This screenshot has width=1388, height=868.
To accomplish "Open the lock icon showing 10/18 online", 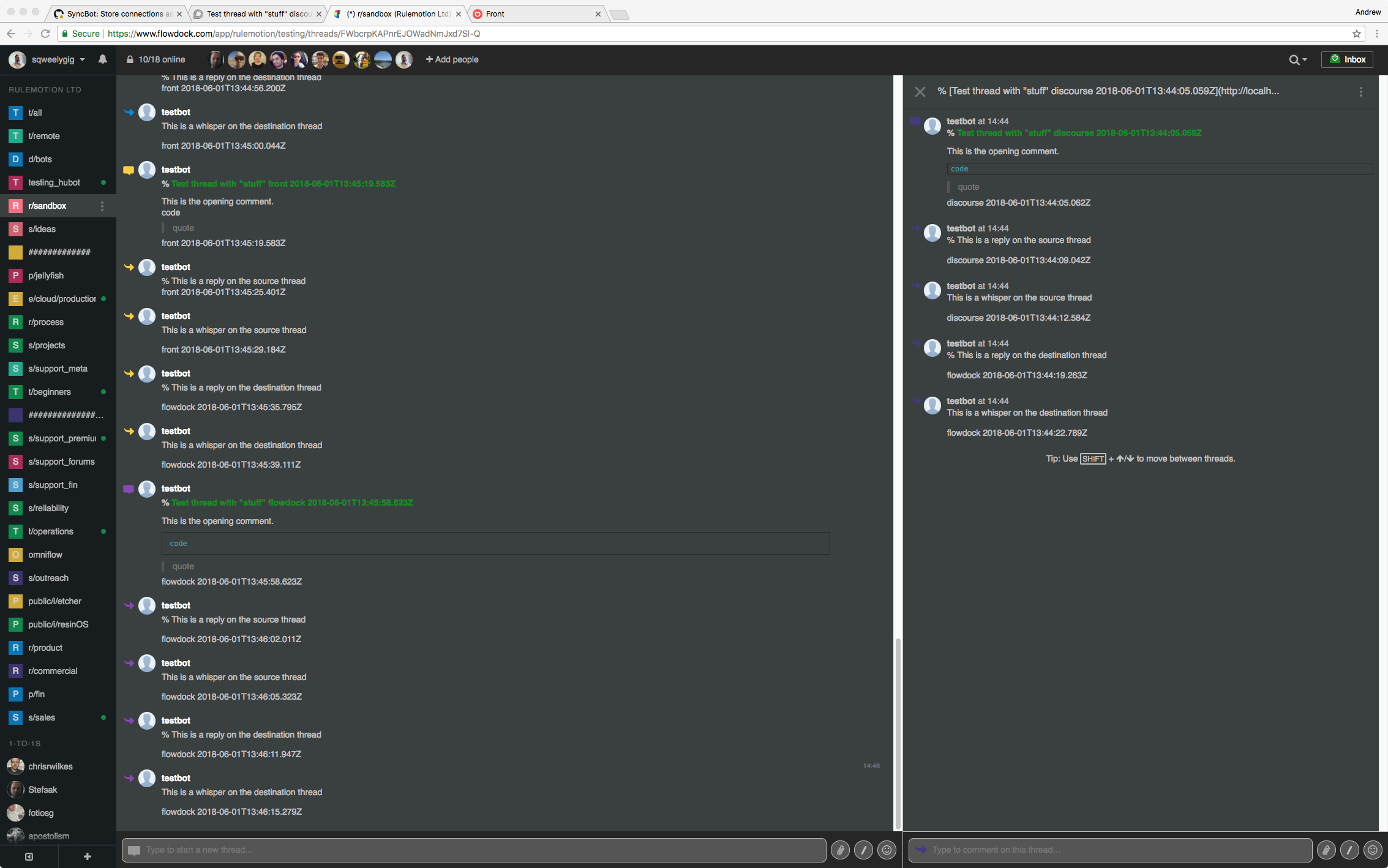I will (x=129, y=59).
